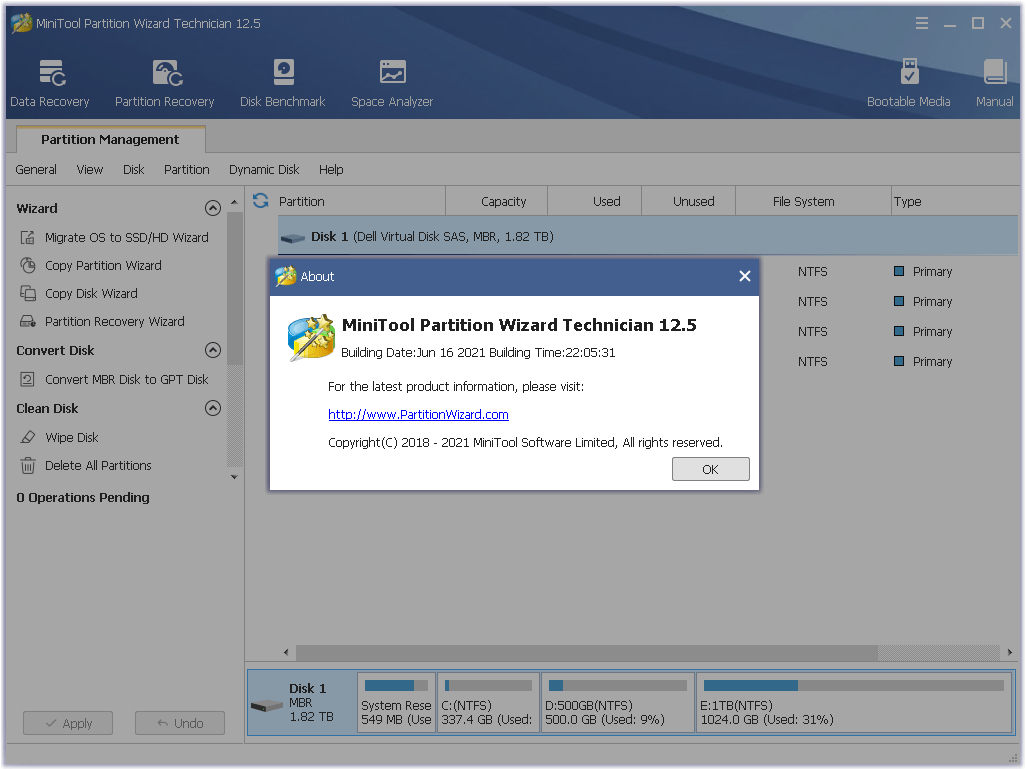Click the 0 Operations Pending label

pos(83,498)
